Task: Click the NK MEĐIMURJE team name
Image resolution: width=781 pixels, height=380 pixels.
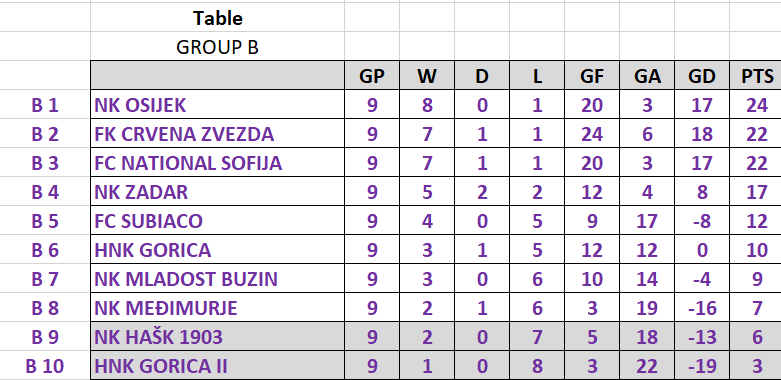Action: pyautogui.click(x=166, y=308)
